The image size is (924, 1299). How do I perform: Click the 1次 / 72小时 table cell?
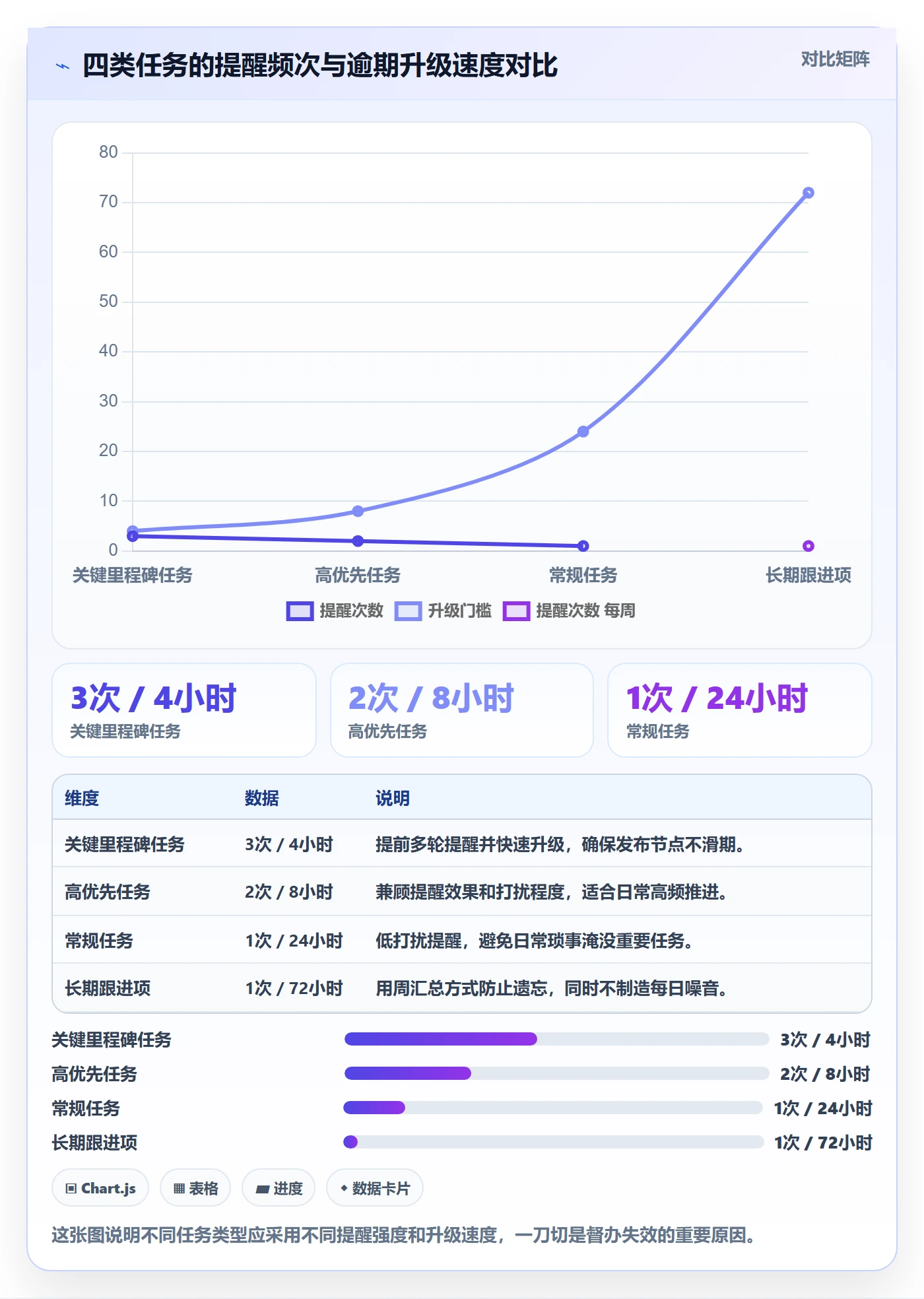294,988
